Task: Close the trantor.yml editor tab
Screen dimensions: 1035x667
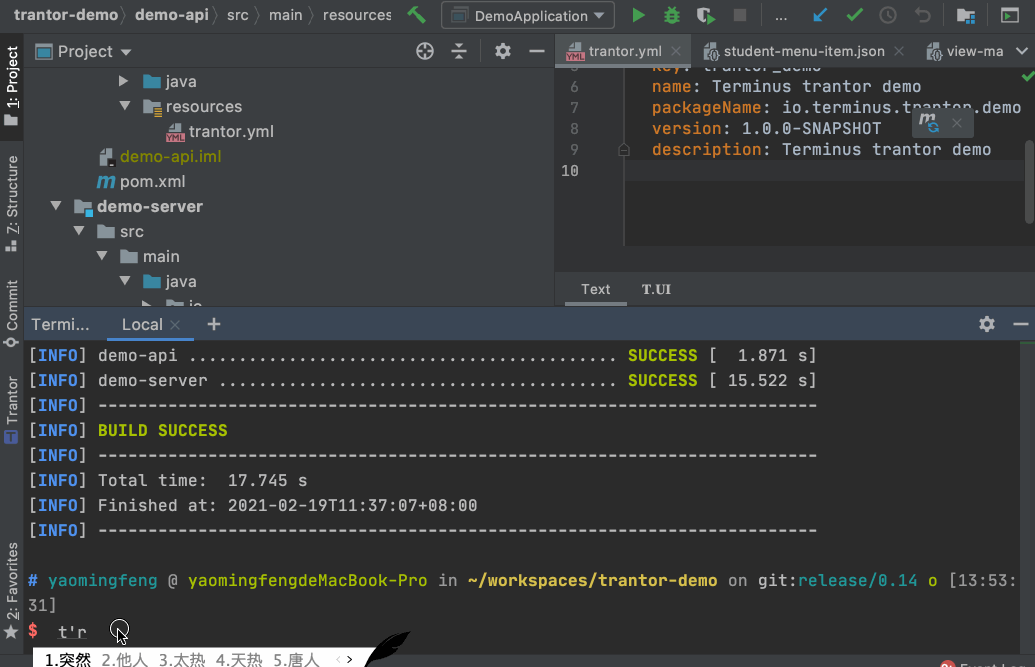Action: [676, 51]
